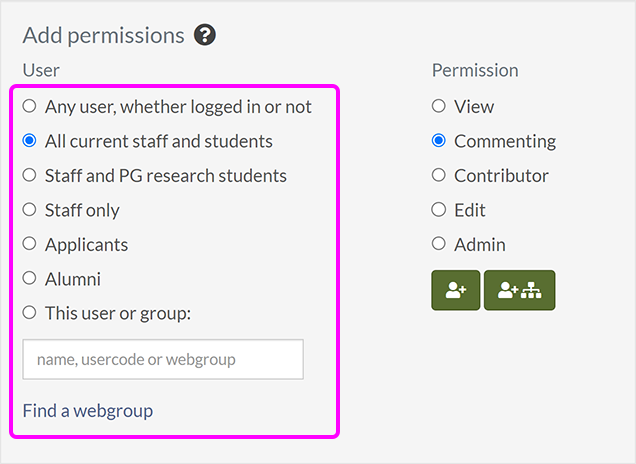Choose the 'Contributor' permission

pyautogui.click(x=439, y=175)
